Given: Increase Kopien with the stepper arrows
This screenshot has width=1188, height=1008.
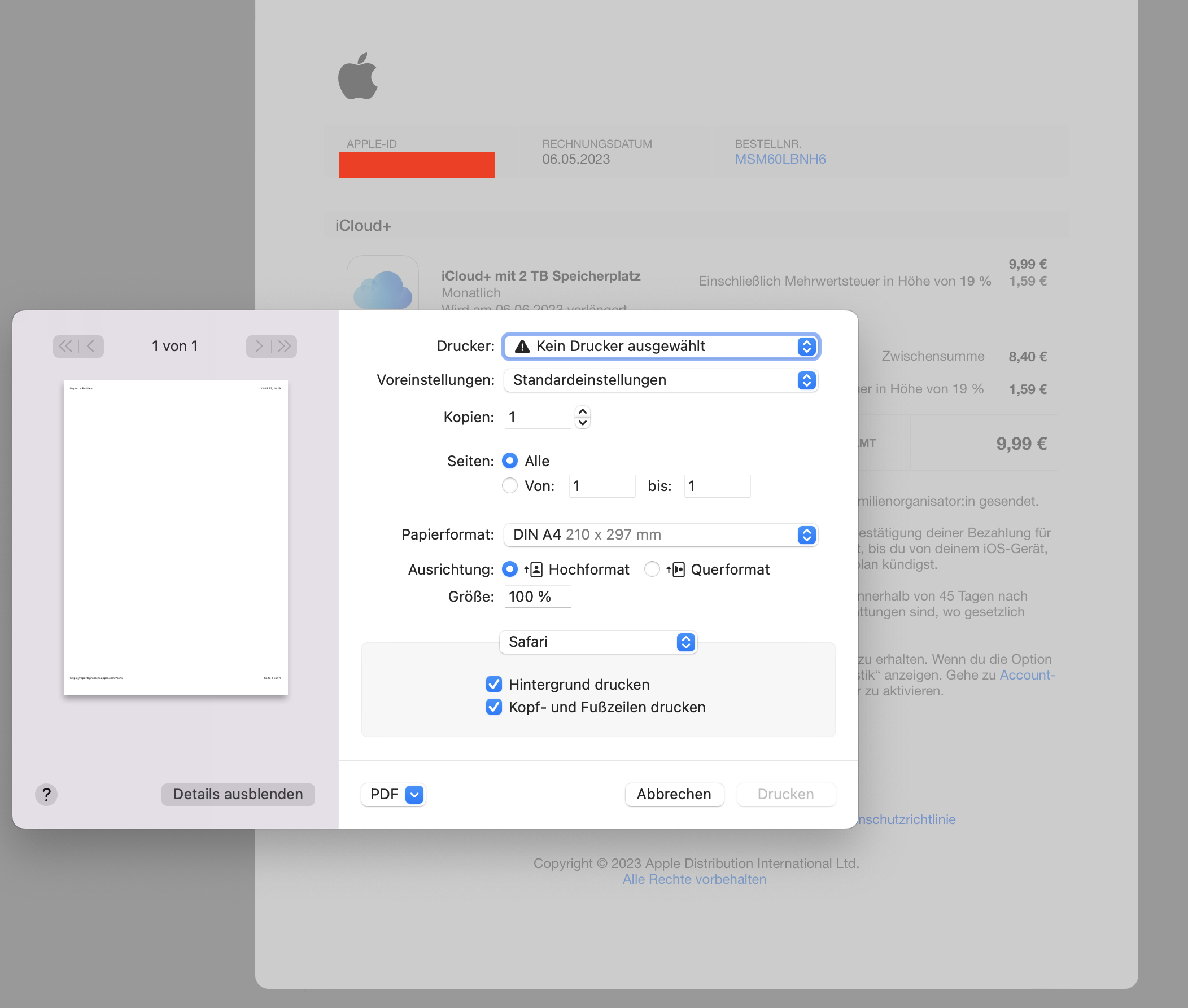Looking at the screenshot, I should [x=583, y=411].
